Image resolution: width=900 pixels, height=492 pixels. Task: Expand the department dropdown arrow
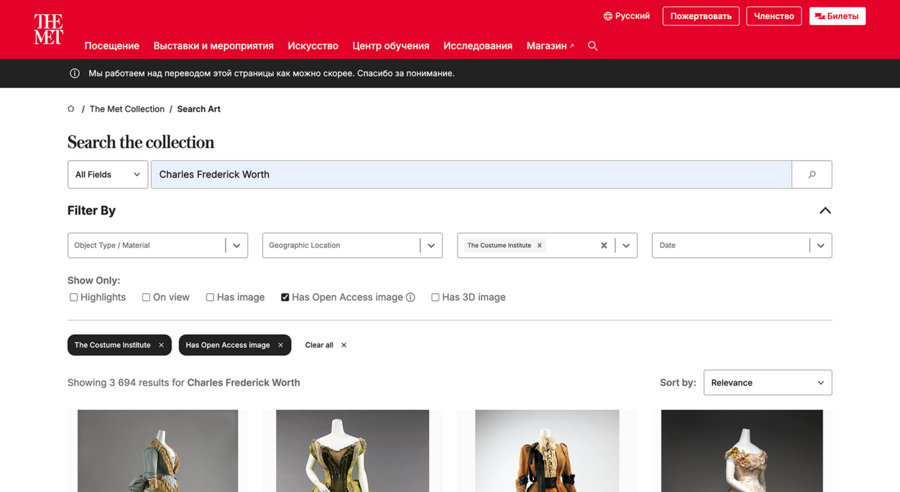pyautogui.click(x=626, y=245)
